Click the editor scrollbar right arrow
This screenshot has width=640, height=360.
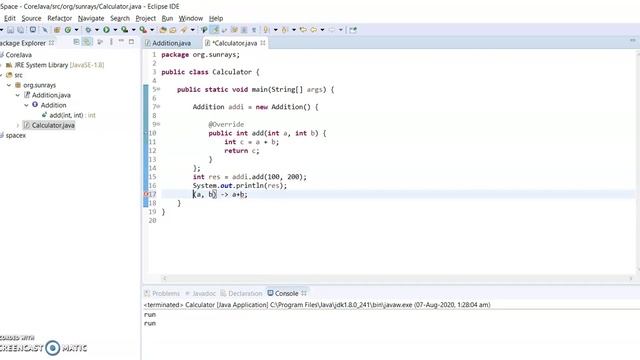[x=631, y=278]
